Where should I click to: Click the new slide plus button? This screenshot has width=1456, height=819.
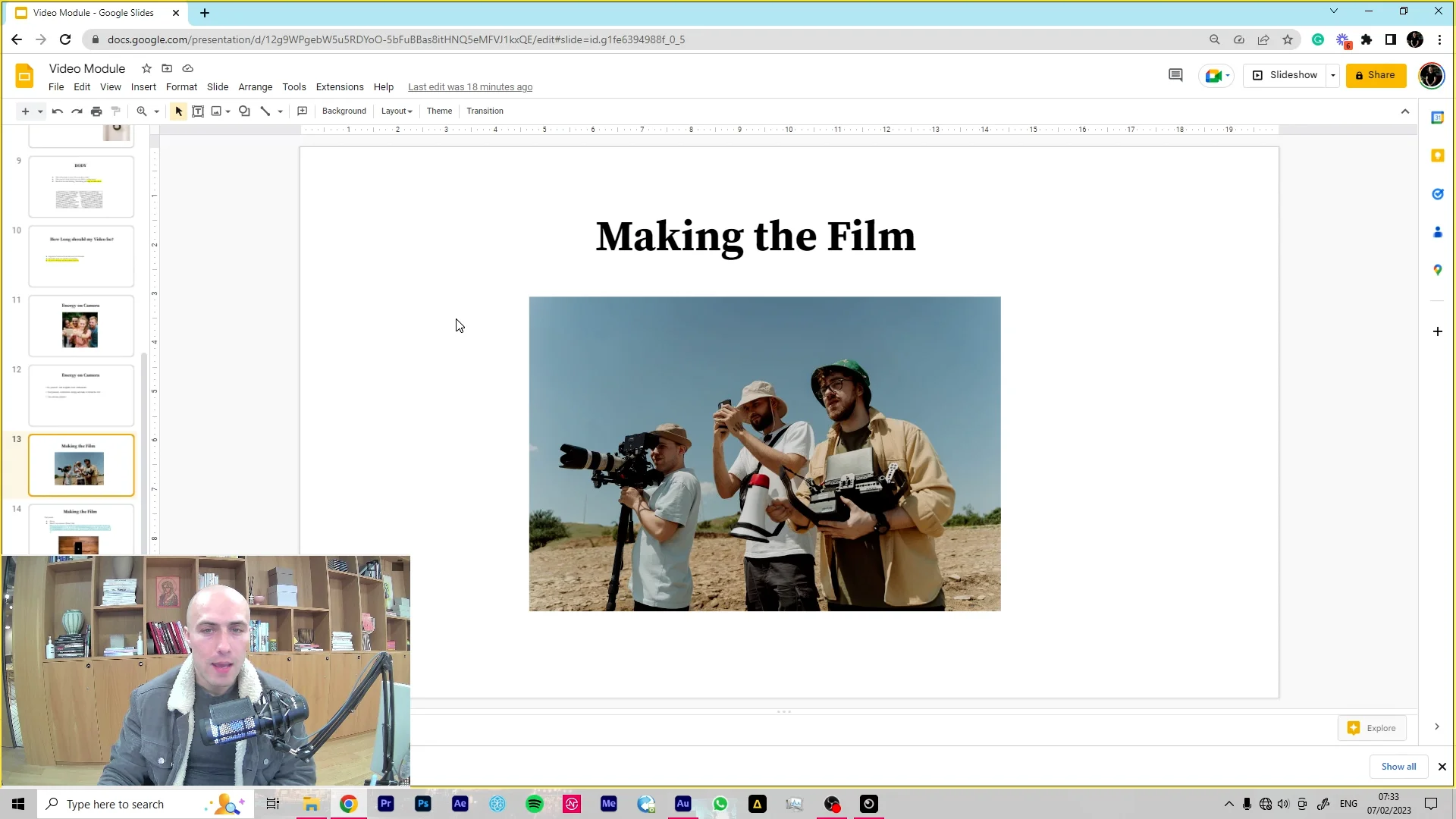[x=25, y=111]
